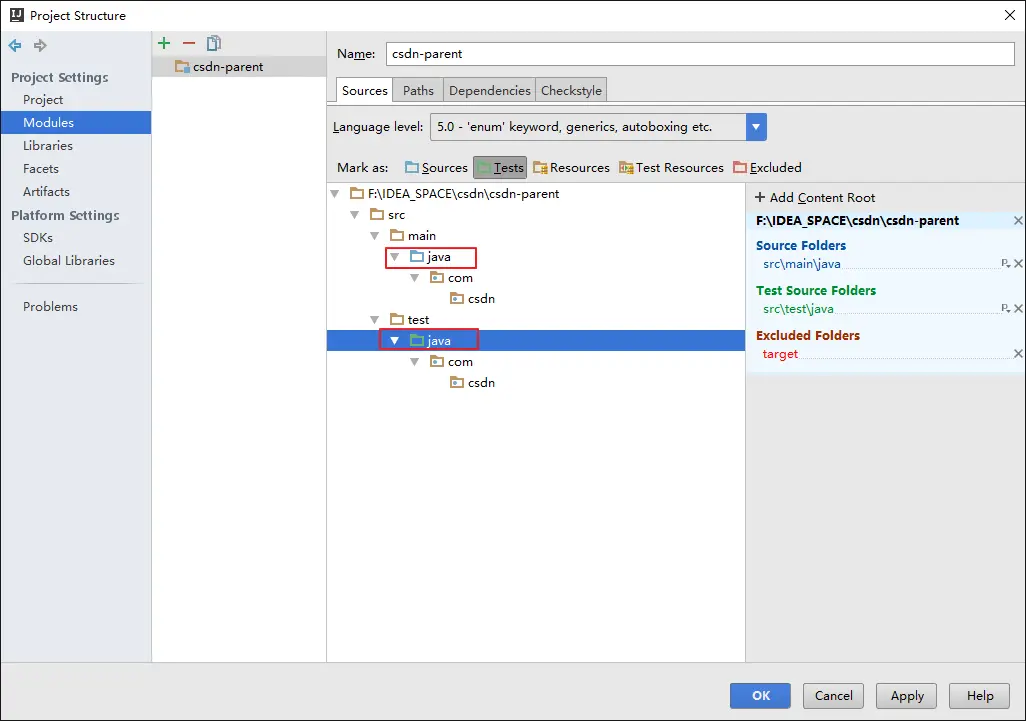Viewport: 1026px width, 721px height.
Task: Open the Libraries section
Action: click(48, 145)
